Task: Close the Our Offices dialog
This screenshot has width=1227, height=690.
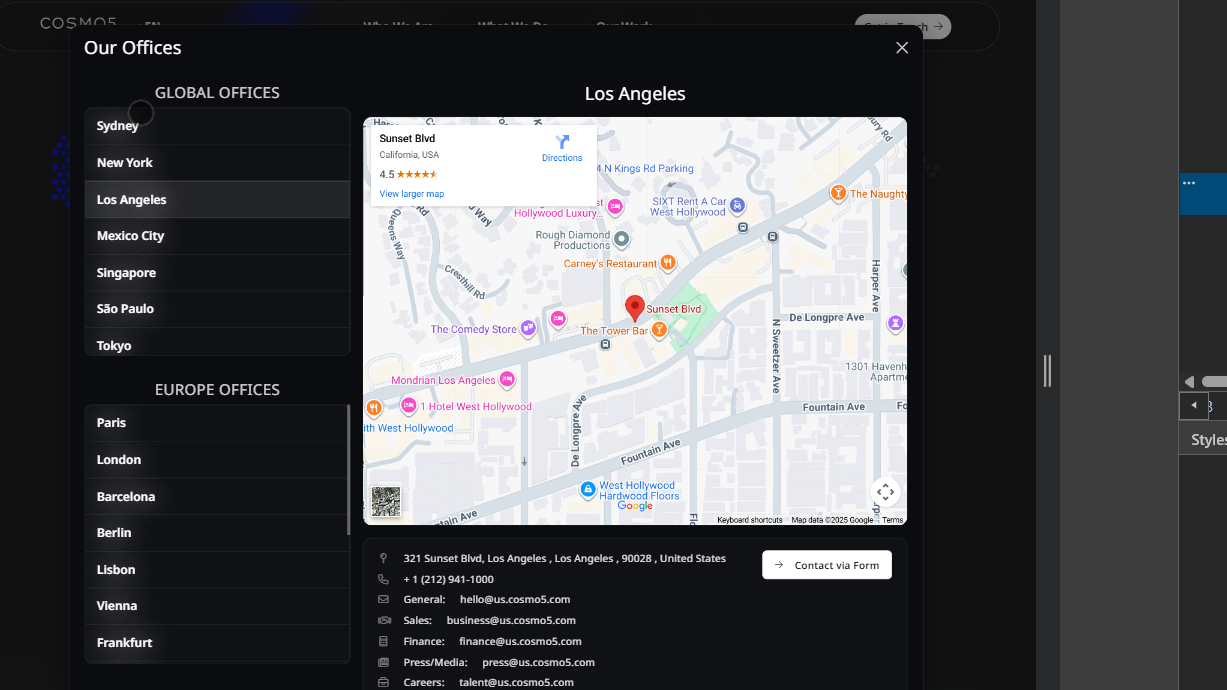Action: click(x=902, y=48)
